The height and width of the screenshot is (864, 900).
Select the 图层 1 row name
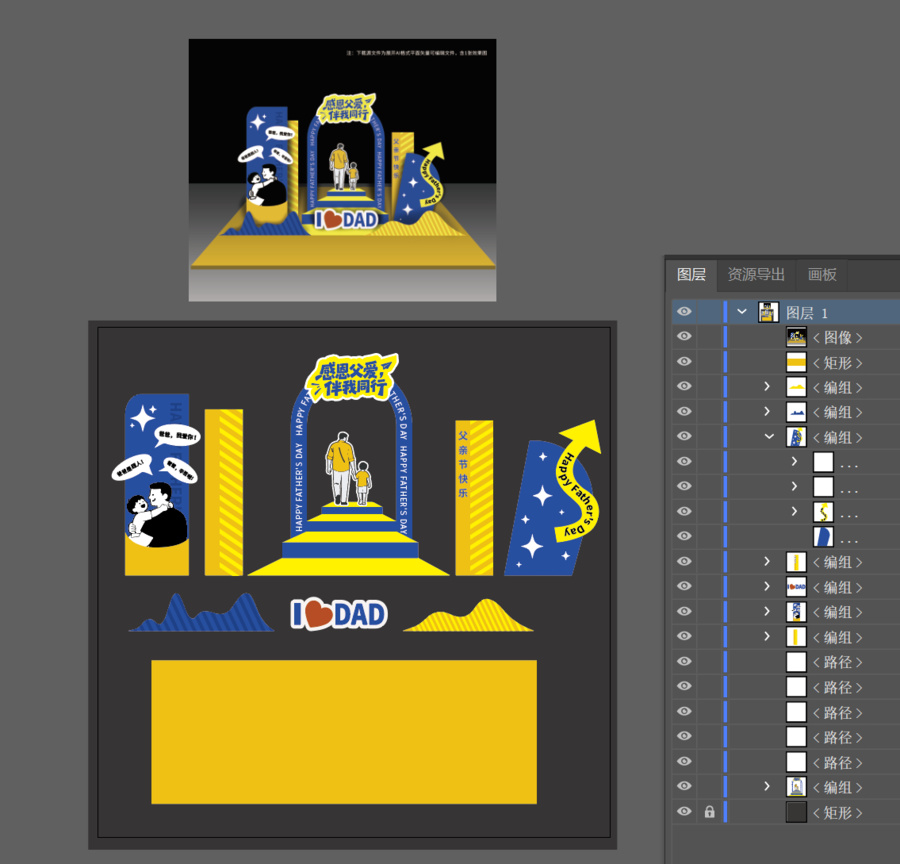point(806,313)
